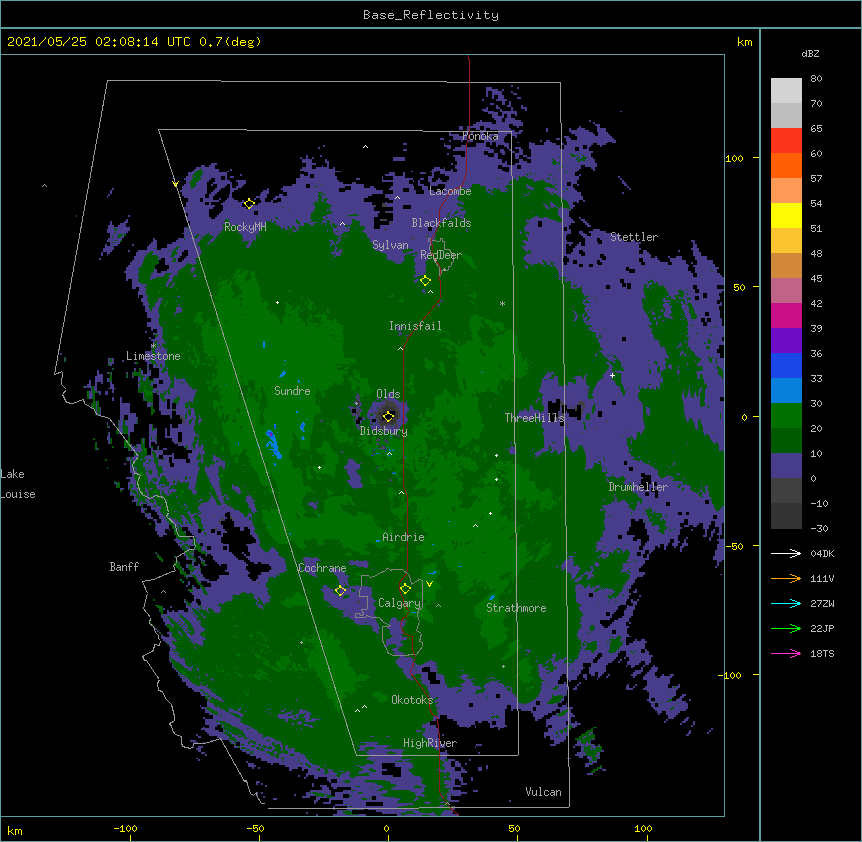
Task: Click the dBZ legend heading
Action: click(x=810, y=53)
